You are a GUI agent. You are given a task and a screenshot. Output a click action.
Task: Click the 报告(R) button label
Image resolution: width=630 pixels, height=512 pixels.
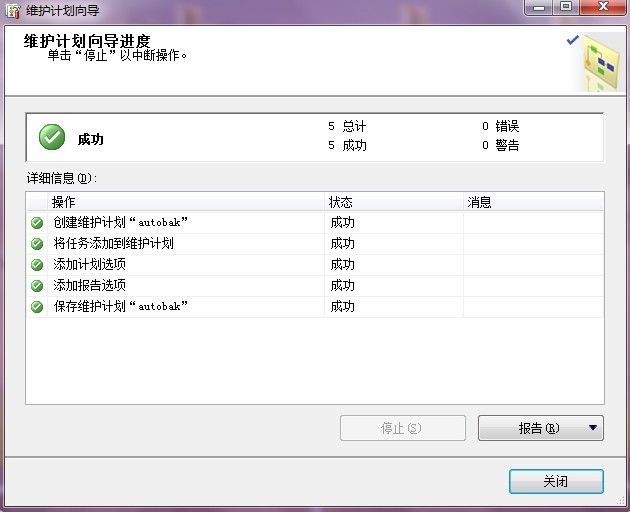pyautogui.click(x=538, y=428)
